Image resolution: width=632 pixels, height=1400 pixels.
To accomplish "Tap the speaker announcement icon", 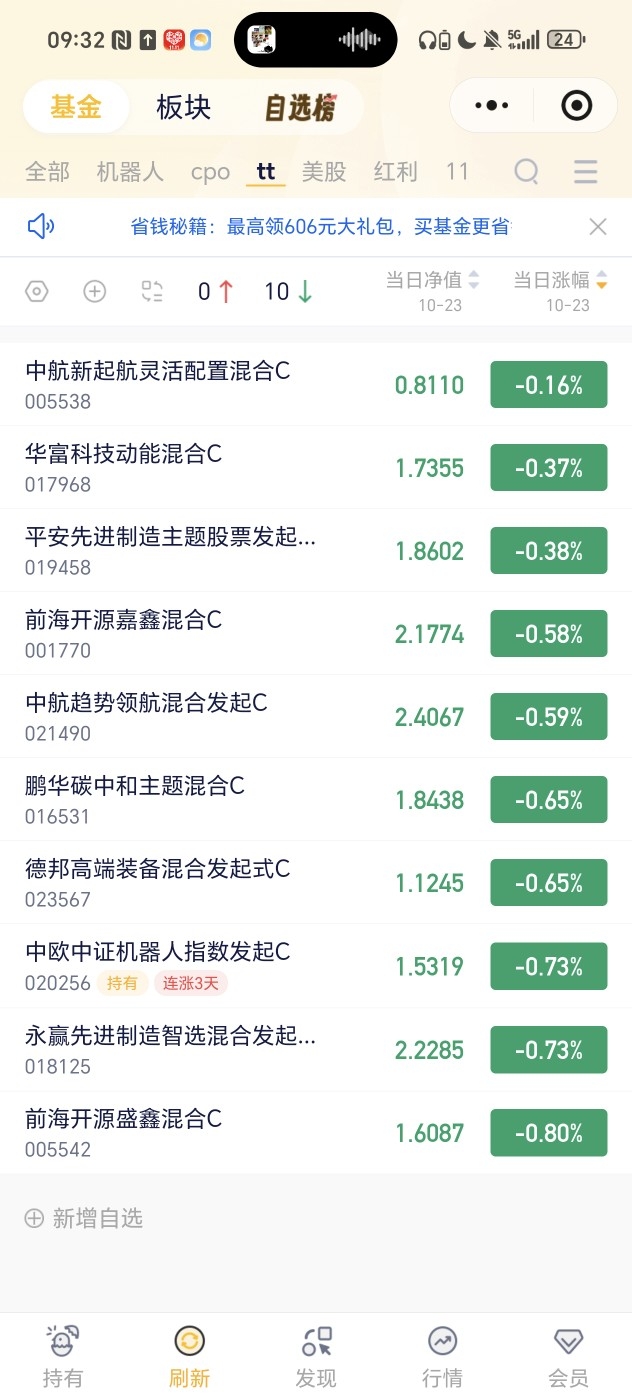I will pos(41,227).
